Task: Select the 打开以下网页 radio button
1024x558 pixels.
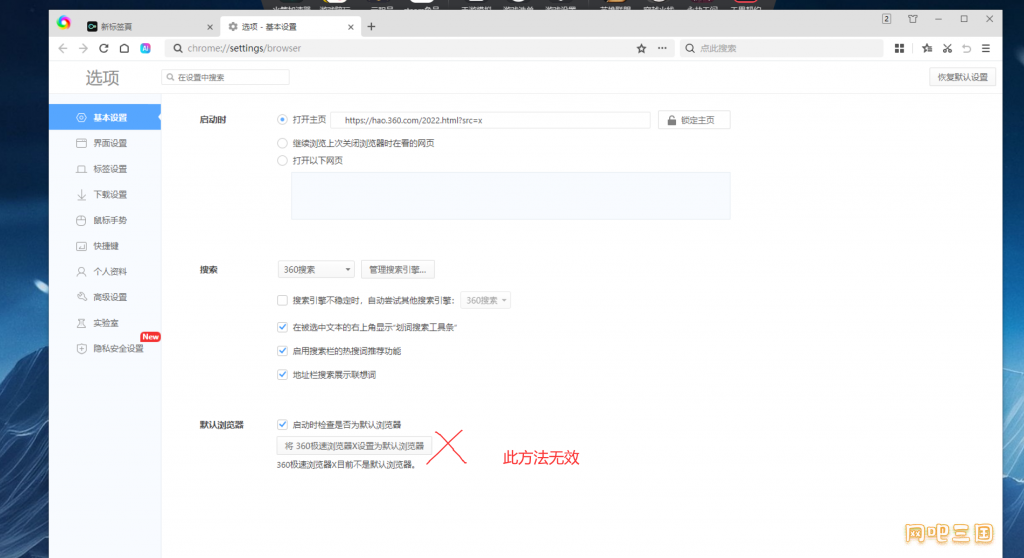Action: [282, 161]
